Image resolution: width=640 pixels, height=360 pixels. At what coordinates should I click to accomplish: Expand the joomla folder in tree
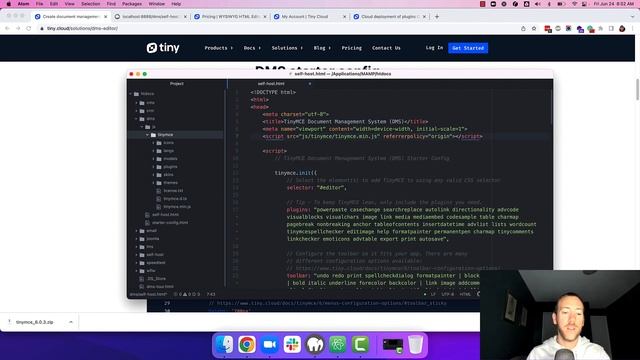(x=136, y=239)
